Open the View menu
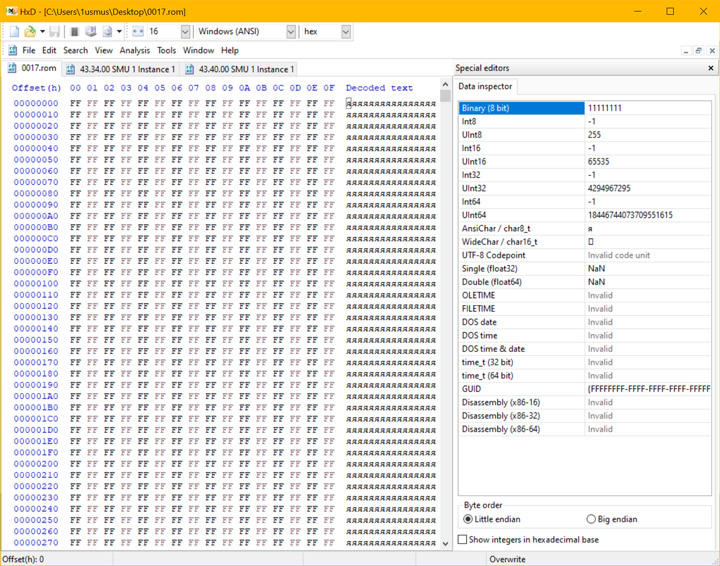 [x=104, y=50]
